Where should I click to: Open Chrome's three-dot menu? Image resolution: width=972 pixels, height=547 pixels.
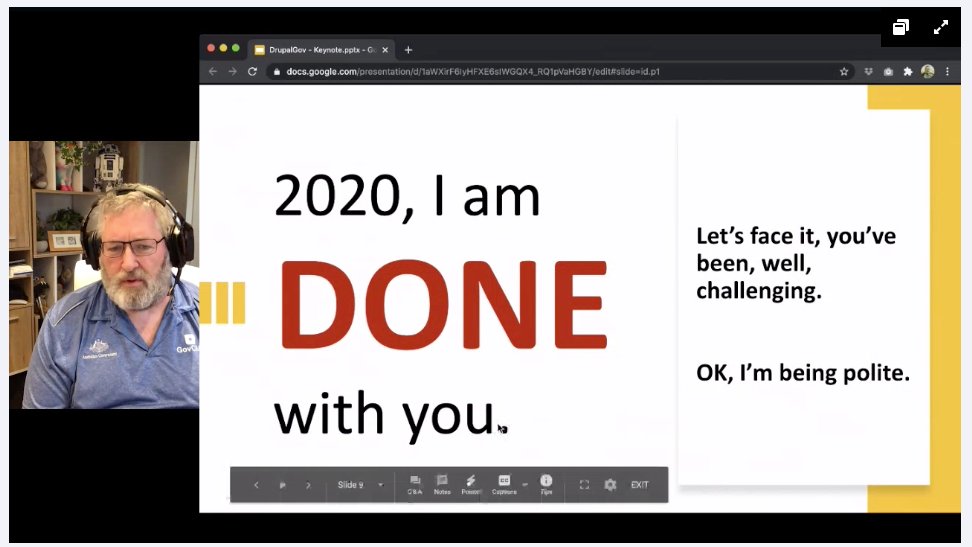[947, 71]
